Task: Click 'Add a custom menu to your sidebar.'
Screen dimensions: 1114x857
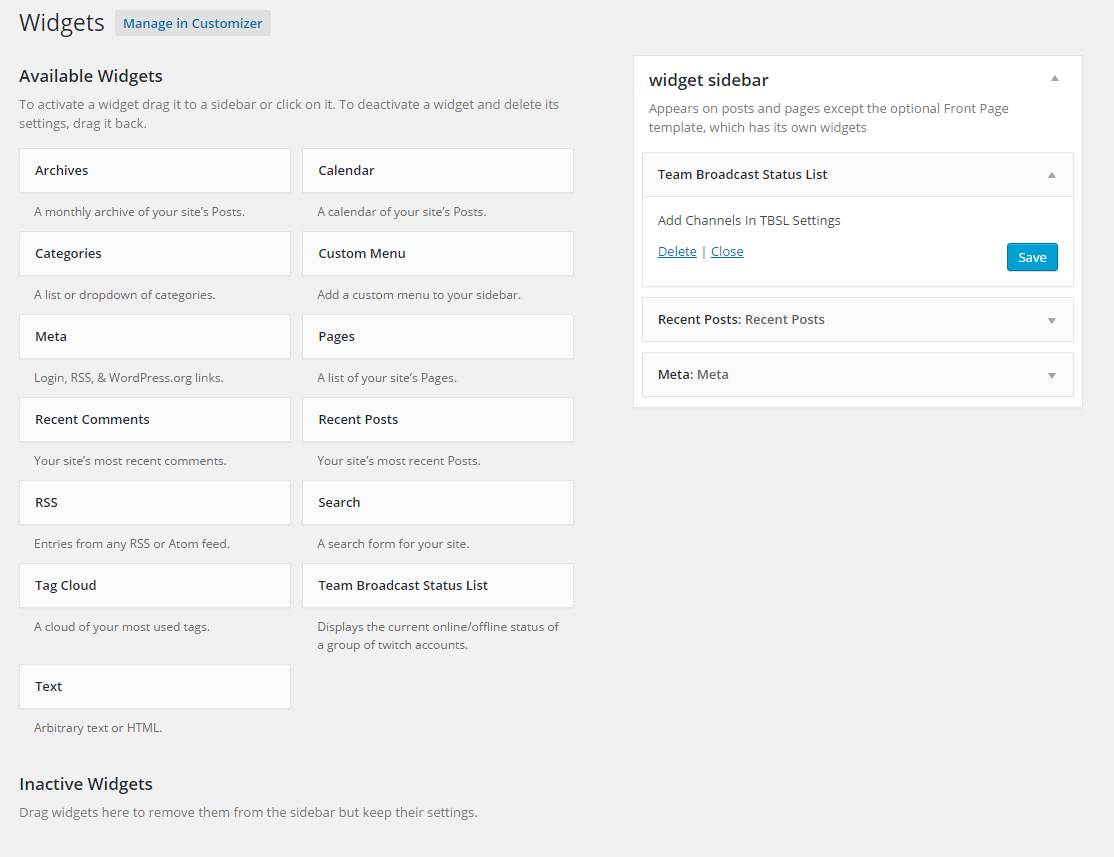Action: [x=418, y=295]
